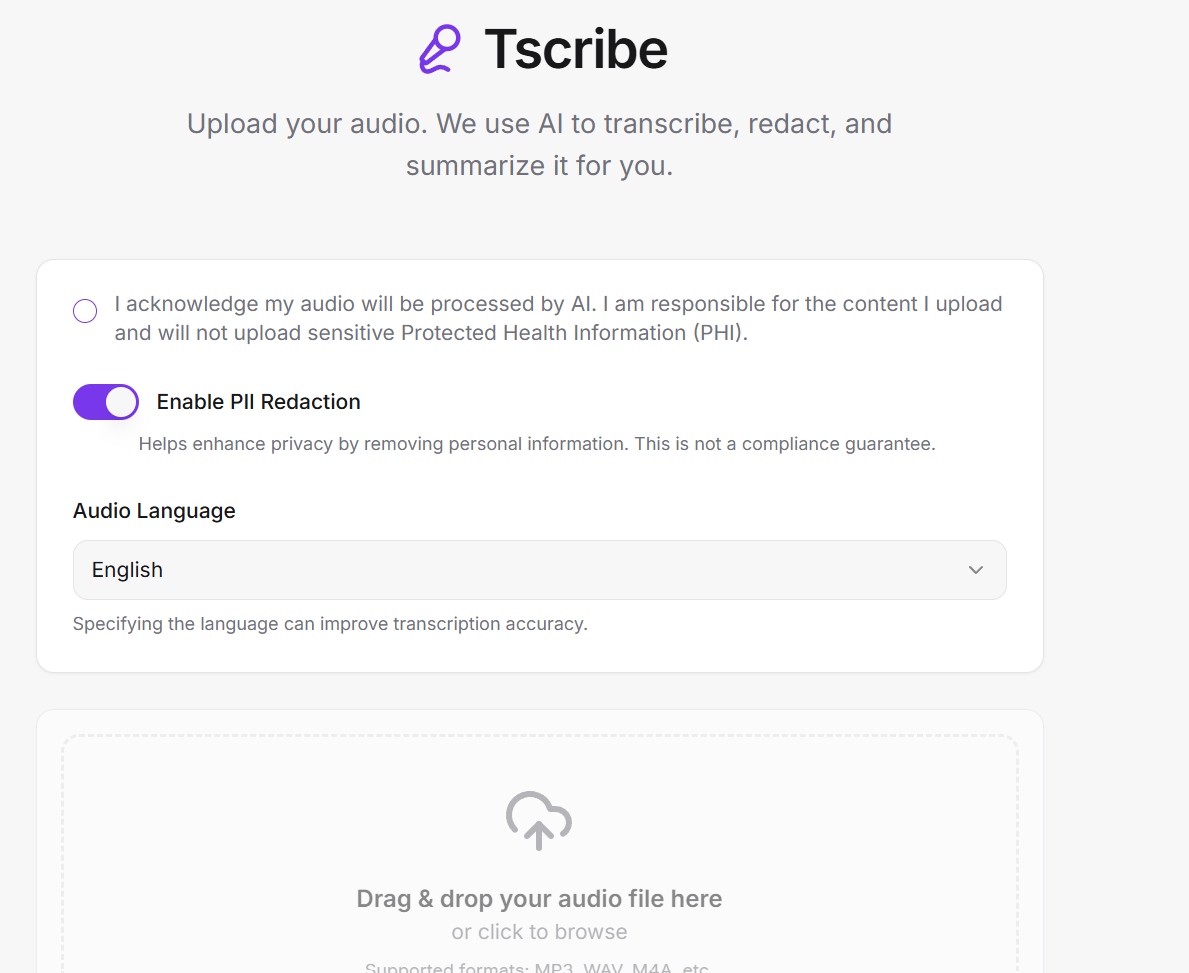Viewport: 1189px width, 973px height.
Task: Click the Enable PII Redaction label
Action: point(258,401)
